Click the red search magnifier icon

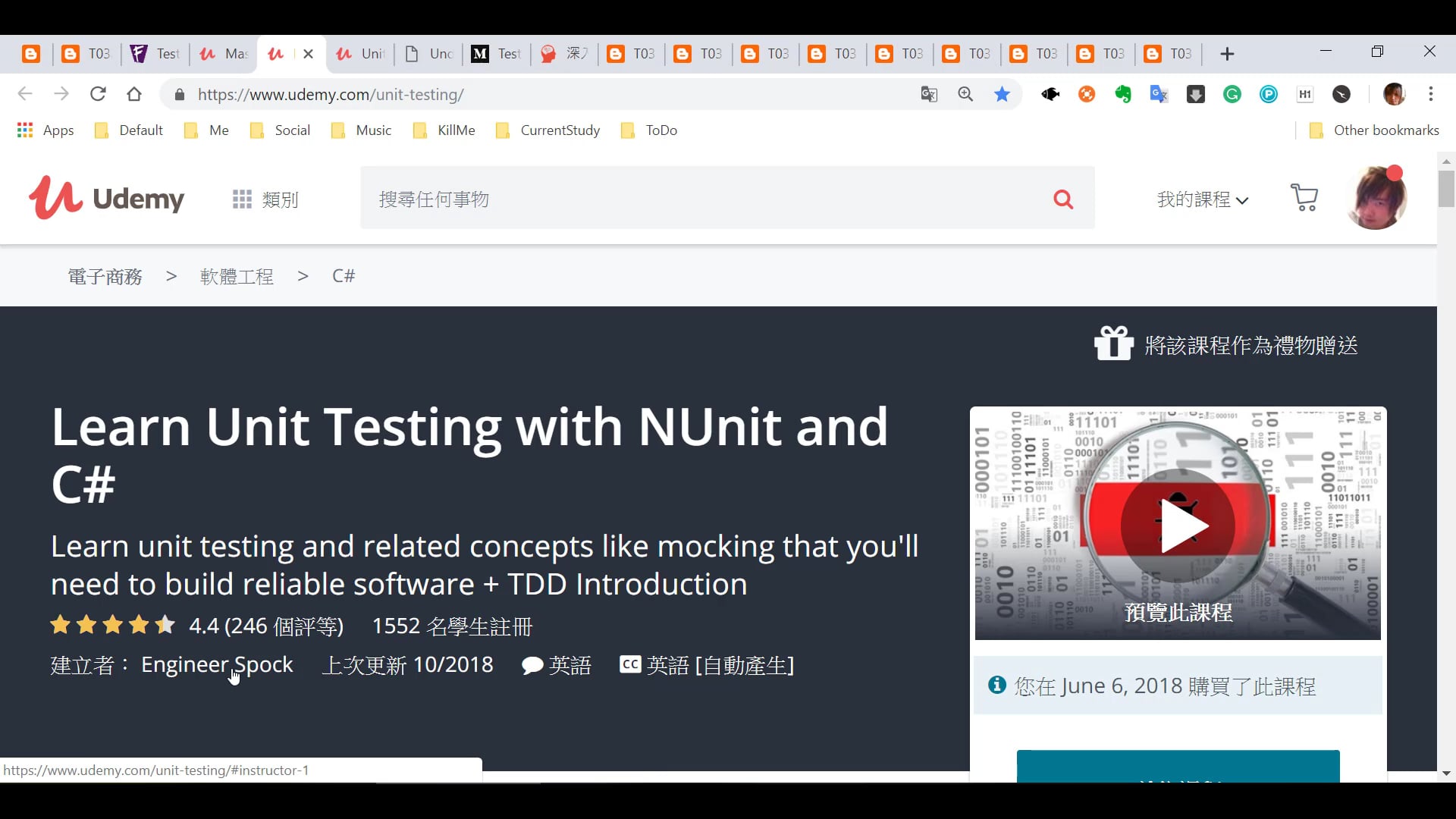click(1063, 199)
